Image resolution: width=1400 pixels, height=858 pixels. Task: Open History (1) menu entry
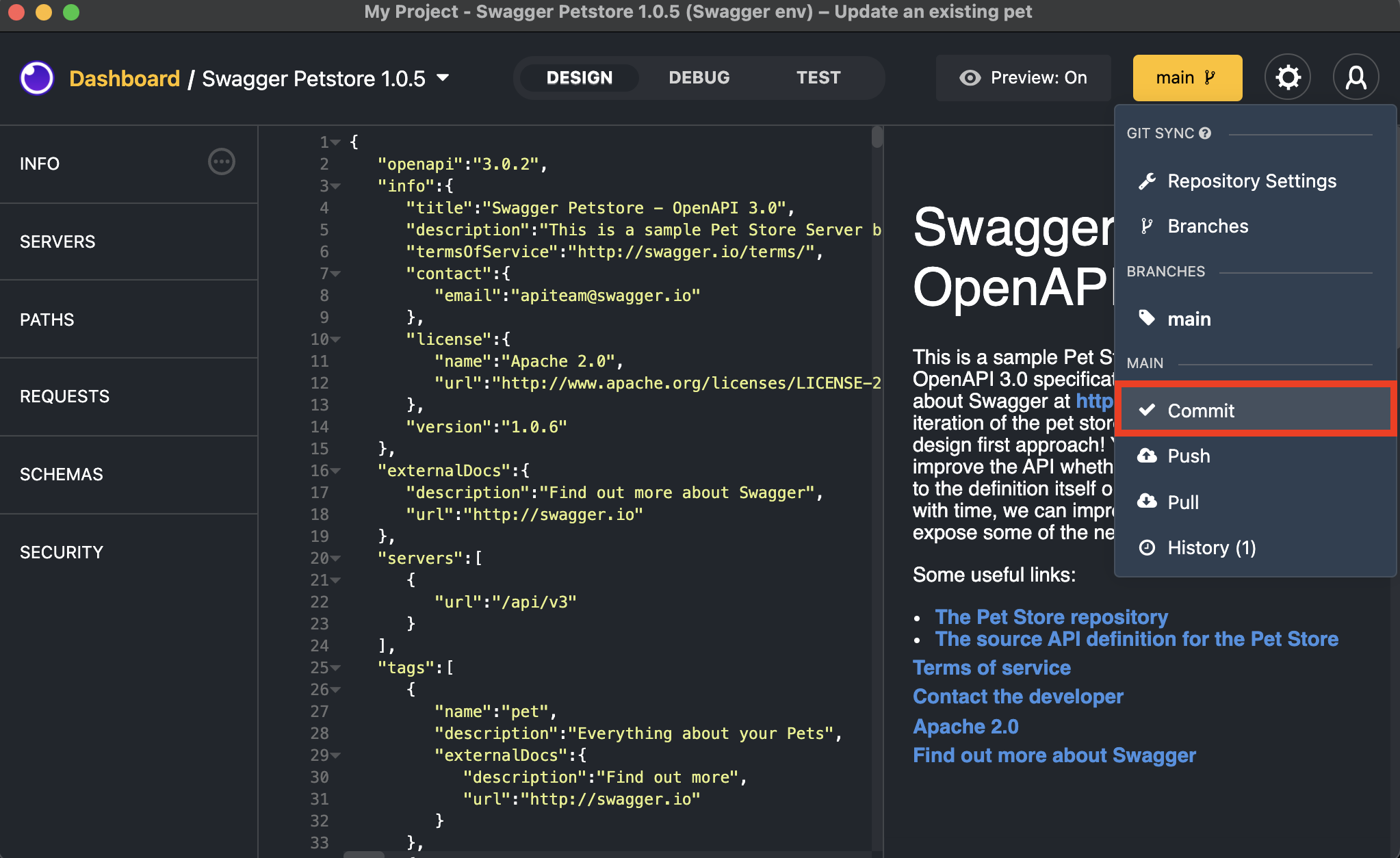1254,547
